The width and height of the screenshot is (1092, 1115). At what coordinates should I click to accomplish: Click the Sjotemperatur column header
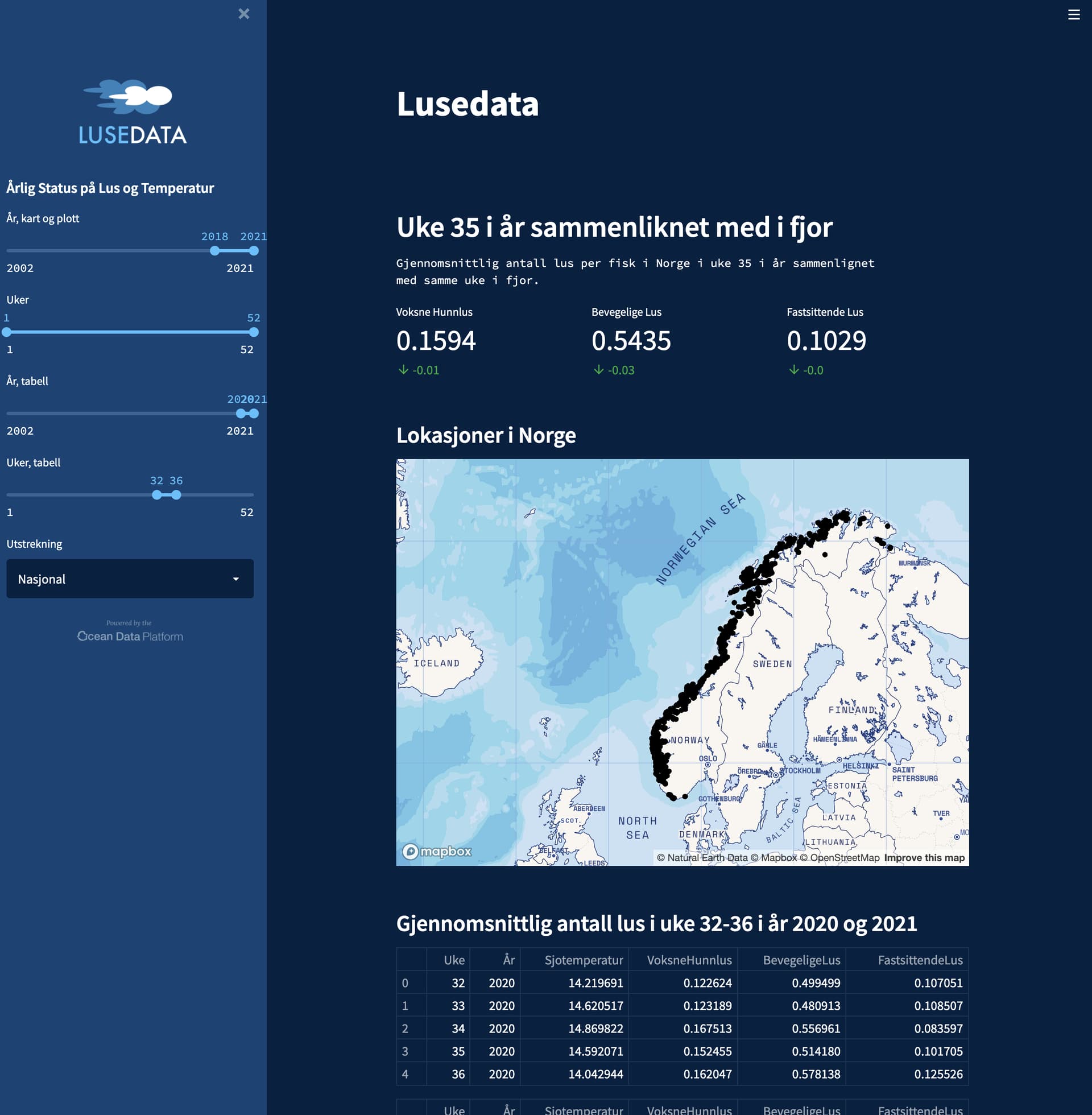pyautogui.click(x=584, y=960)
